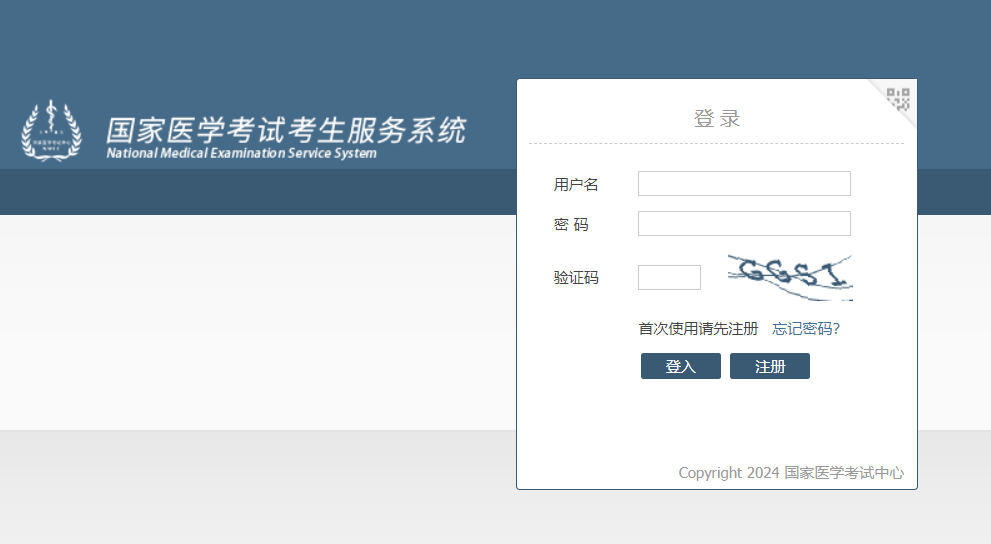Click the 用户名 field label
The image size is (991, 544).
tap(576, 185)
